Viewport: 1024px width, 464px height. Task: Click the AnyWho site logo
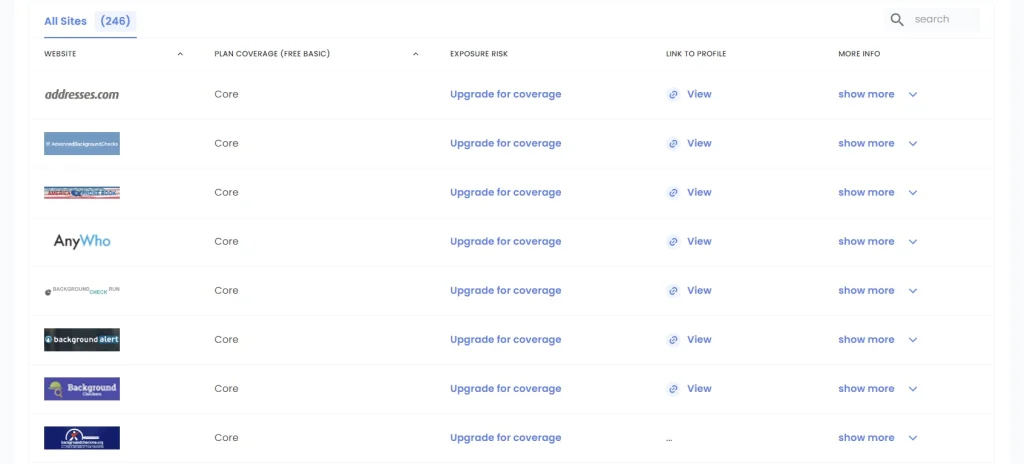click(x=82, y=241)
